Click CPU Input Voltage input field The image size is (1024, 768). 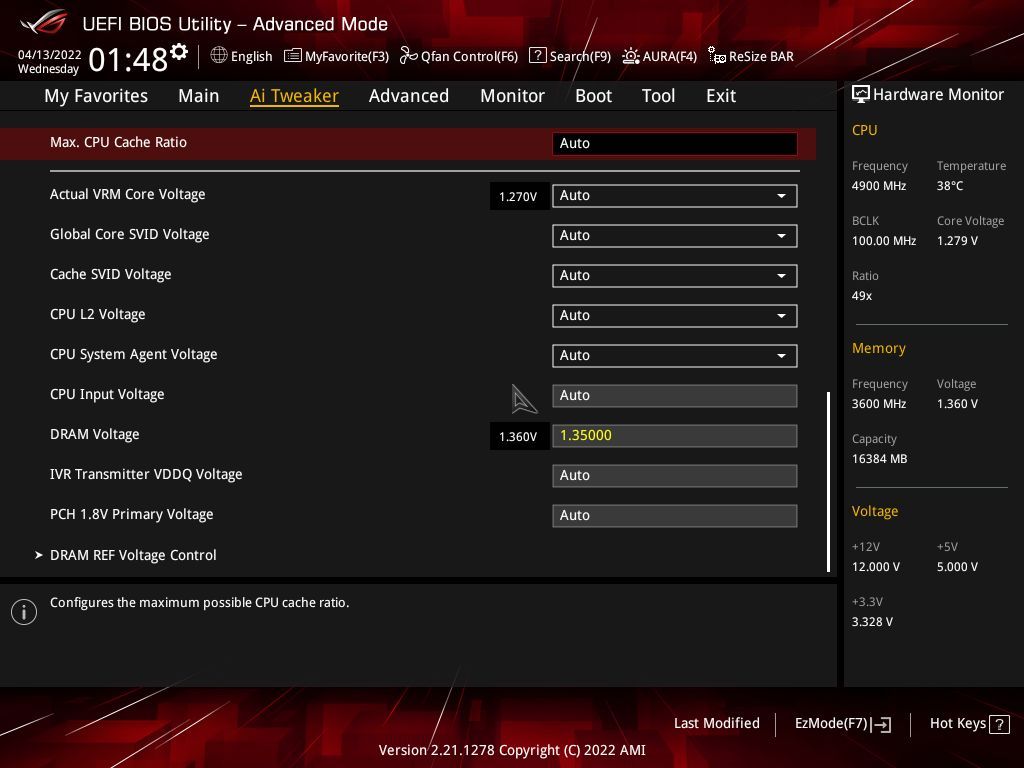(675, 396)
